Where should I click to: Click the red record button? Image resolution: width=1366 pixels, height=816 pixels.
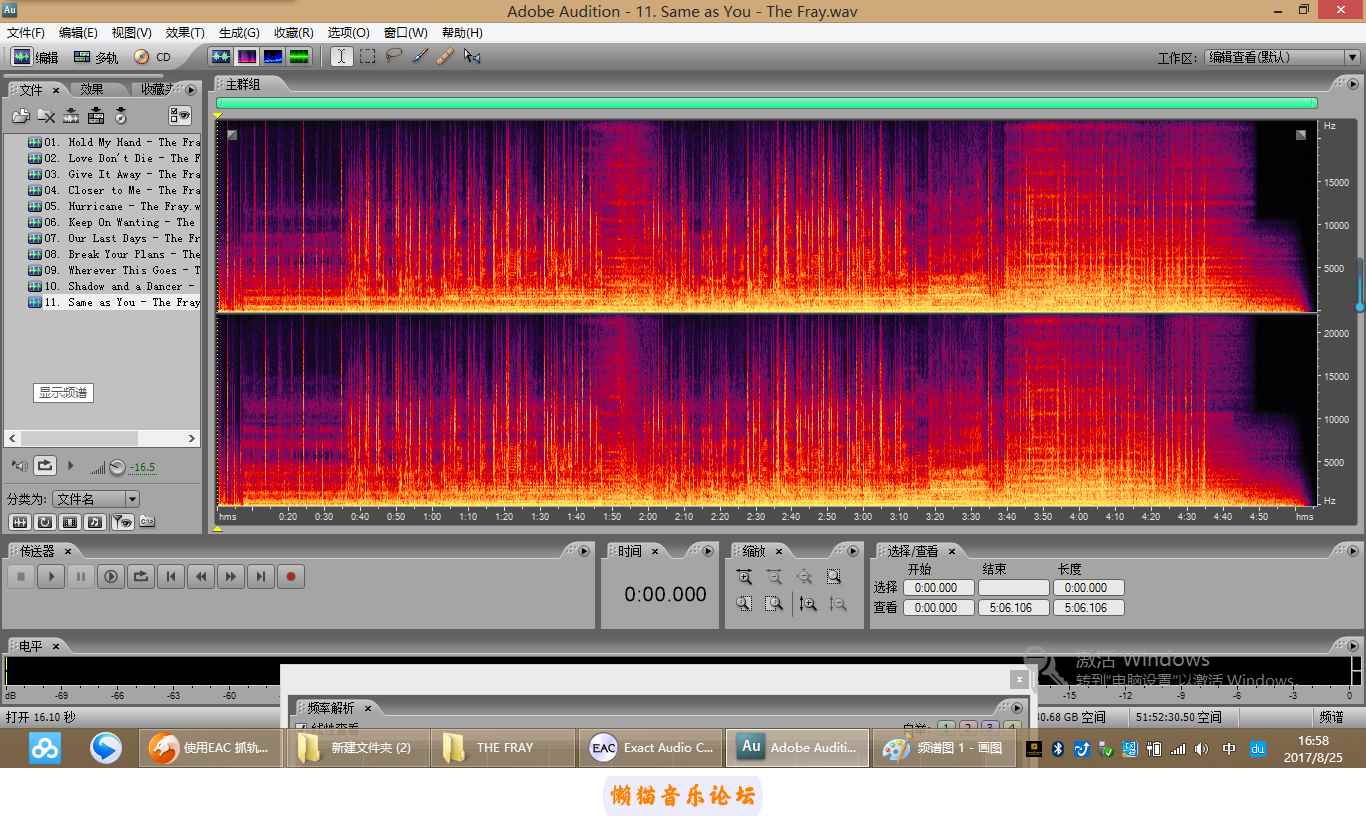[291, 576]
